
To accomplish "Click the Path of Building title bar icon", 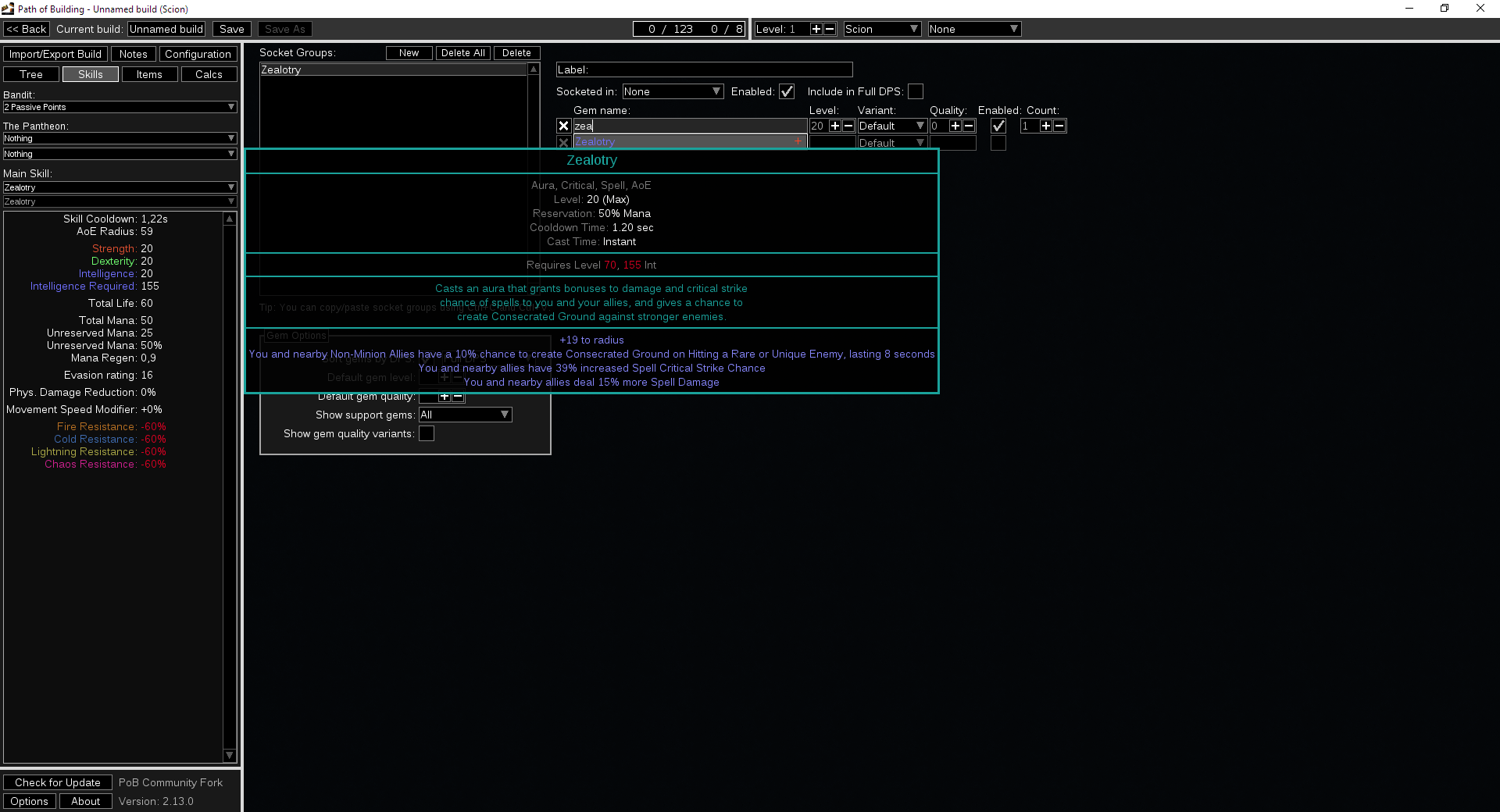I will click(x=8, y=9).
